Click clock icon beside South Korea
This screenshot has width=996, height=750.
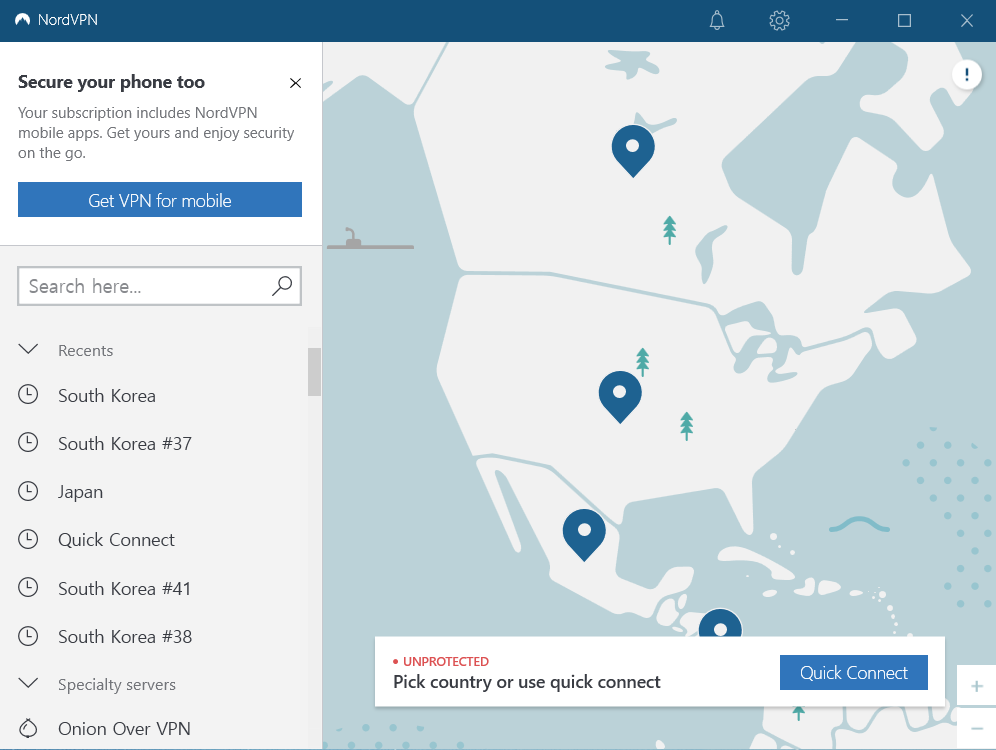pos(28,394)
